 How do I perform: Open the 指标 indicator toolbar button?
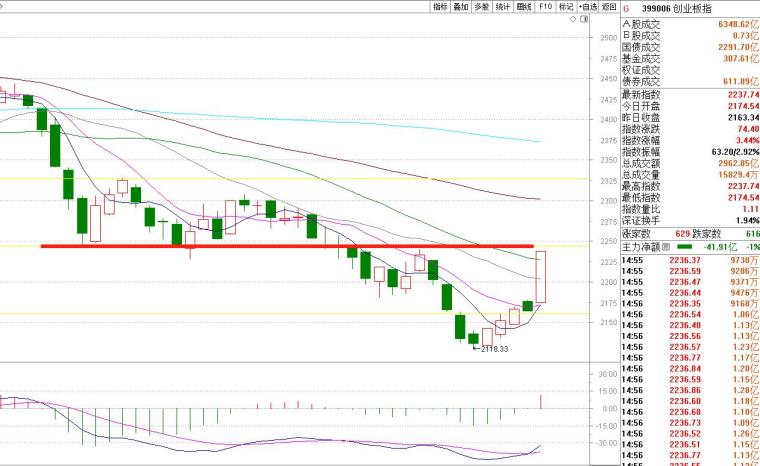coord(440,6)
